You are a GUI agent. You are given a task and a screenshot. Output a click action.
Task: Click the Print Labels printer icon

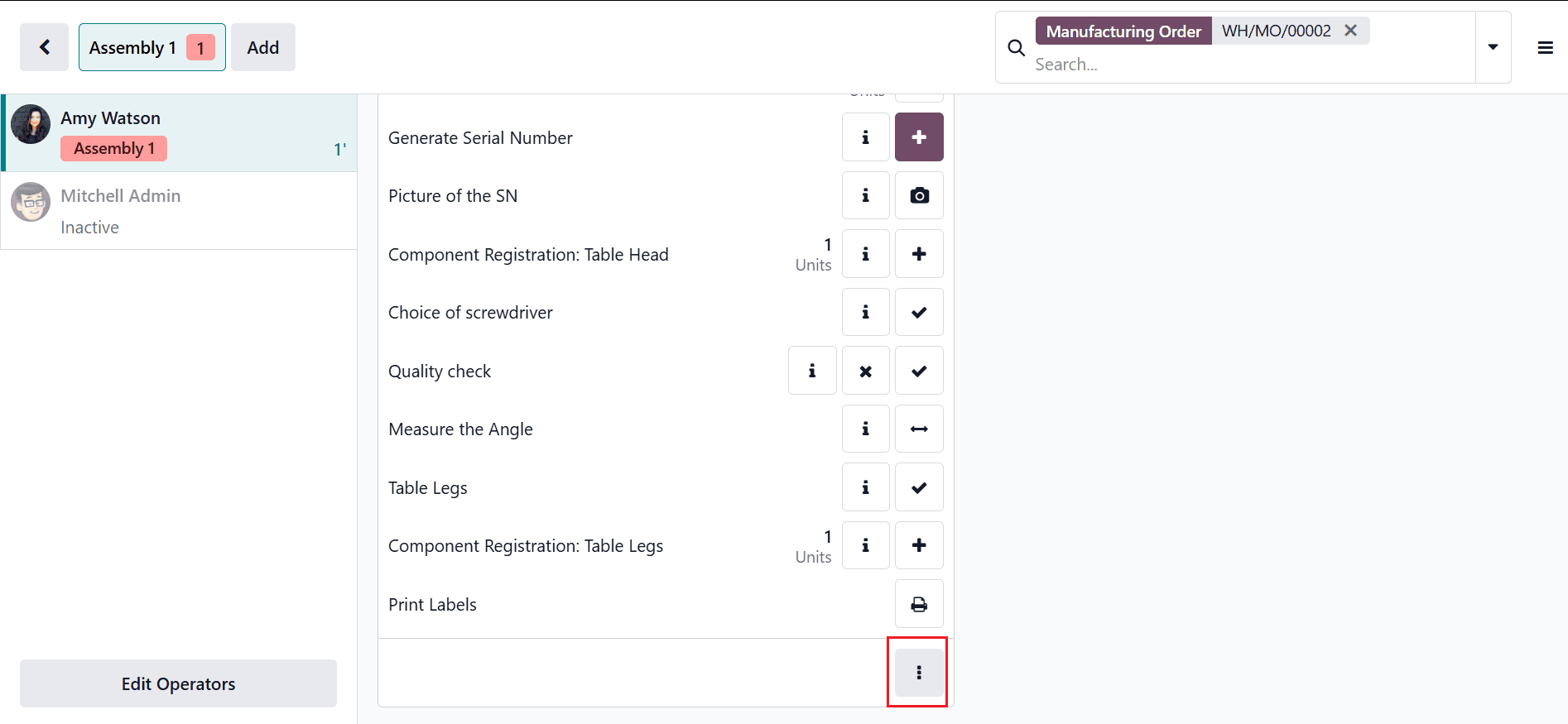[x=919, y=604]
